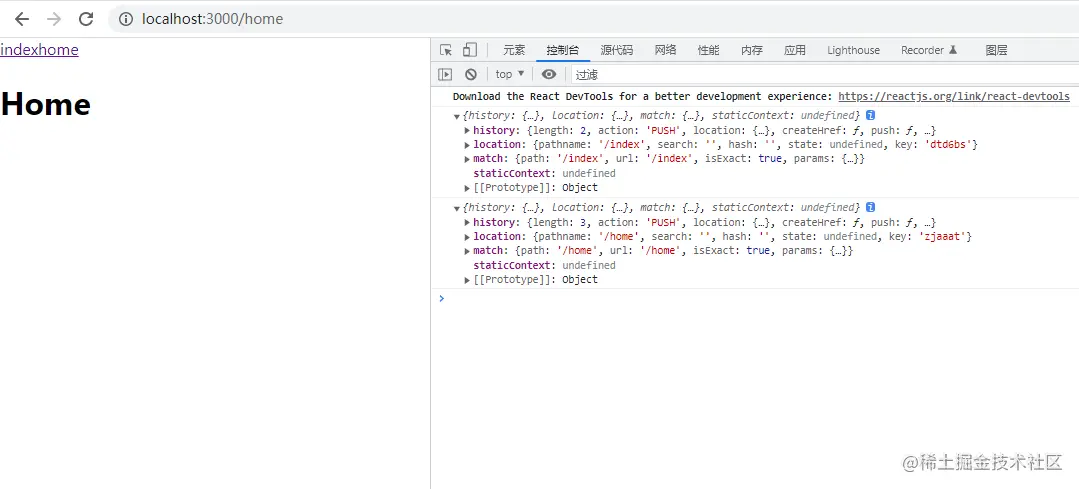Open the top JavaScript context dropdown
Viewport: 1079px width, 489px height.
tap(510, 74)
